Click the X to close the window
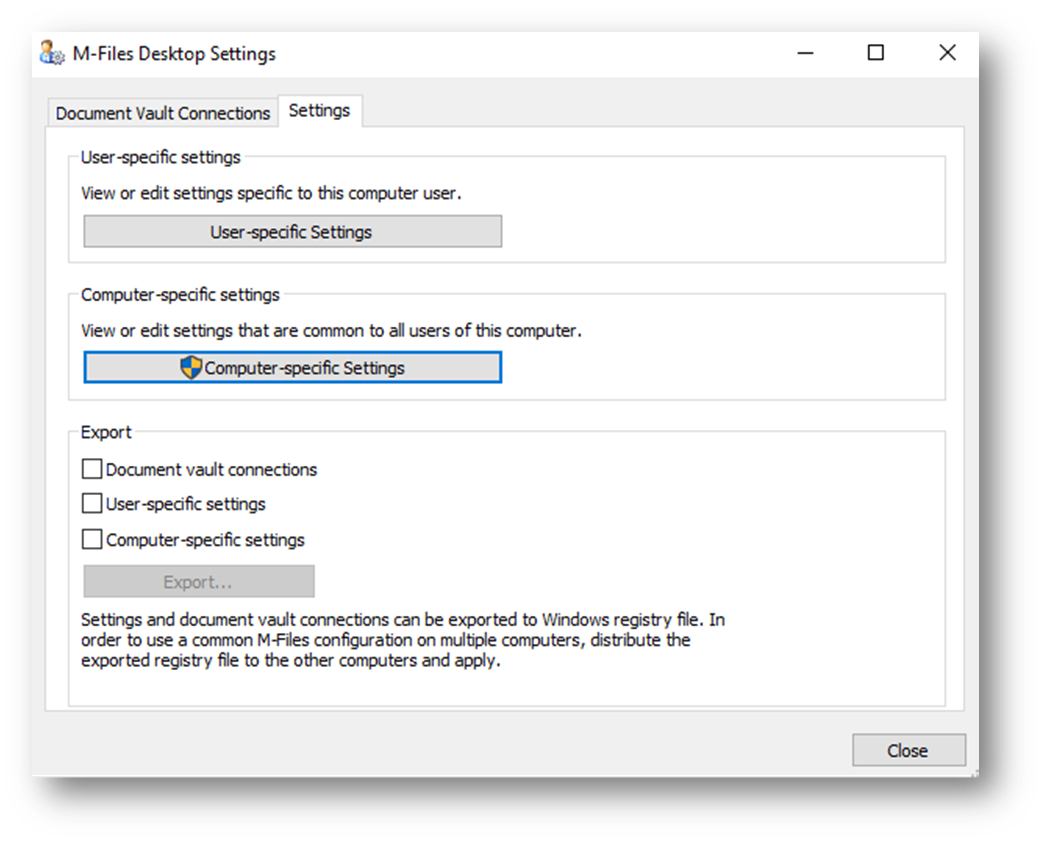Screen dimensions: 1044x847 coord(947,53)
